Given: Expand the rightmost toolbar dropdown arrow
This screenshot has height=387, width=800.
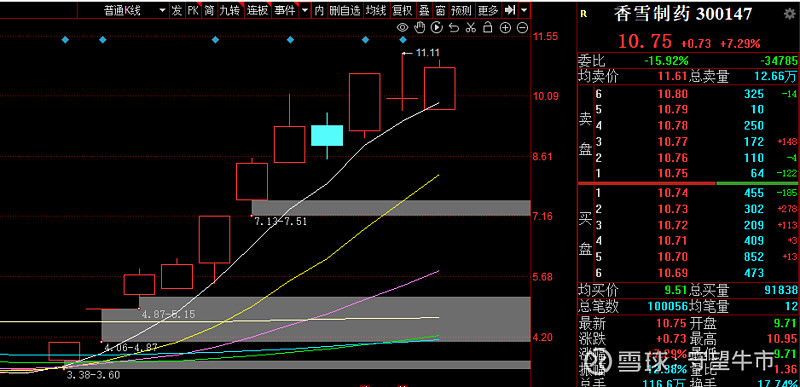Looking at the screenshot, I should coord(524,10).
